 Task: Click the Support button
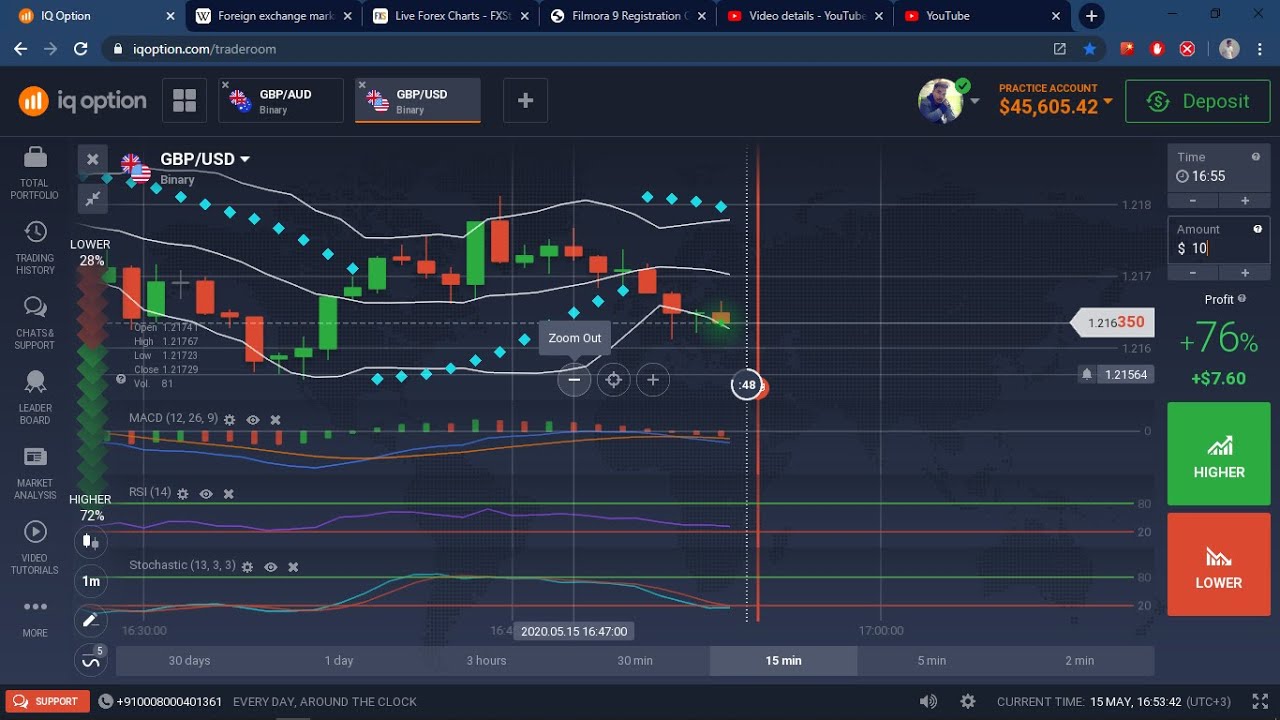47,702
